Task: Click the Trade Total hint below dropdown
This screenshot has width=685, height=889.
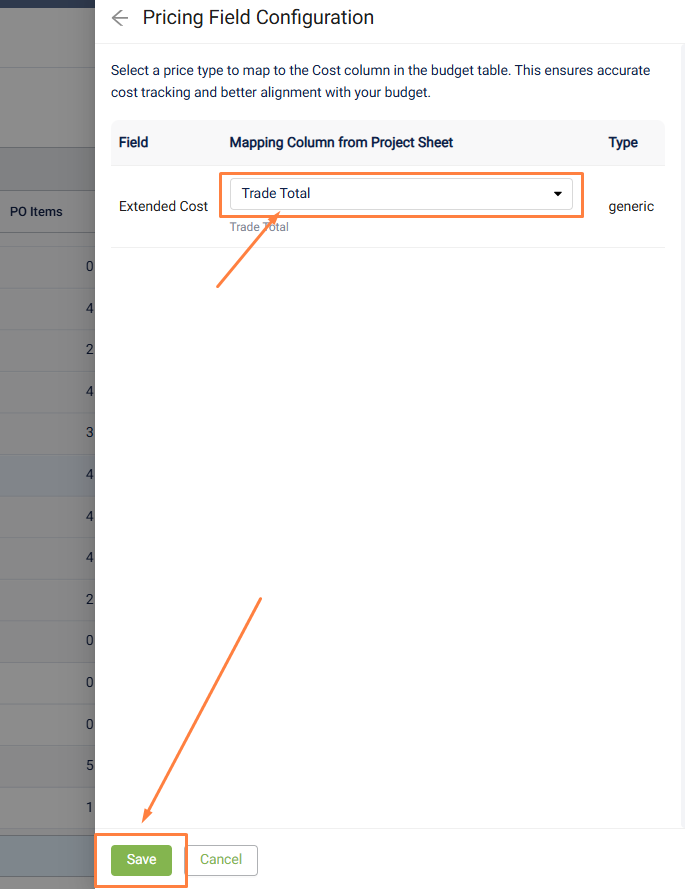Action: click(x=259, y=227)
